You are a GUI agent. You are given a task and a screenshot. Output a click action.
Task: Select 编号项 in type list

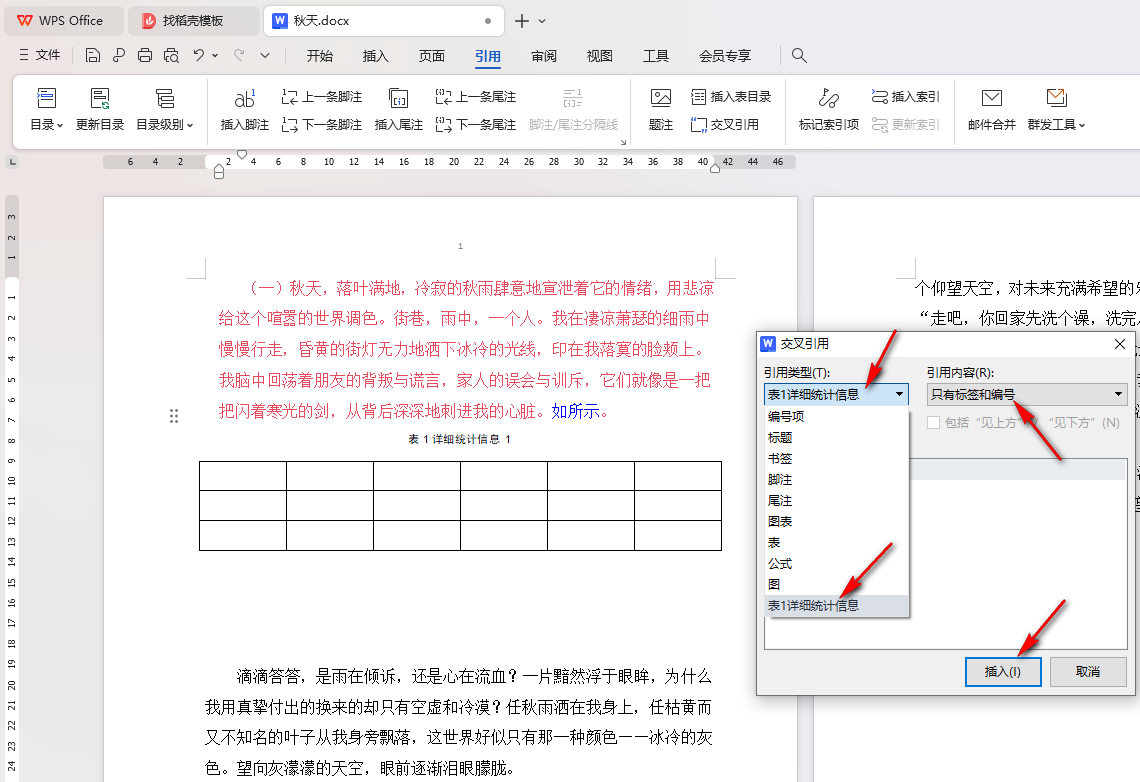coord(836,416)
